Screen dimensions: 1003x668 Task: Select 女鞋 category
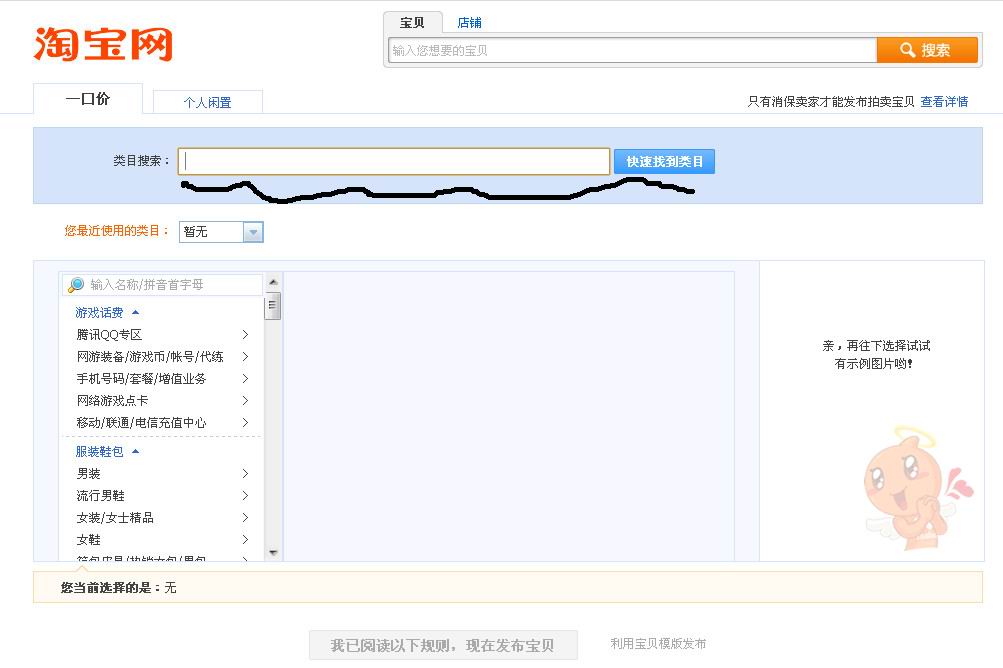[88, 540]
